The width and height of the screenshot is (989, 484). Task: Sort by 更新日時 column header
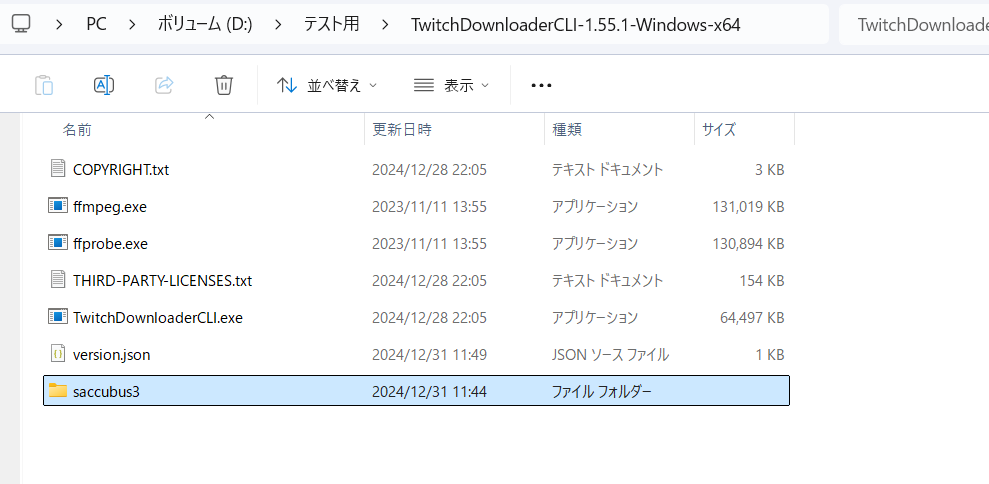[x=402, y=130]
